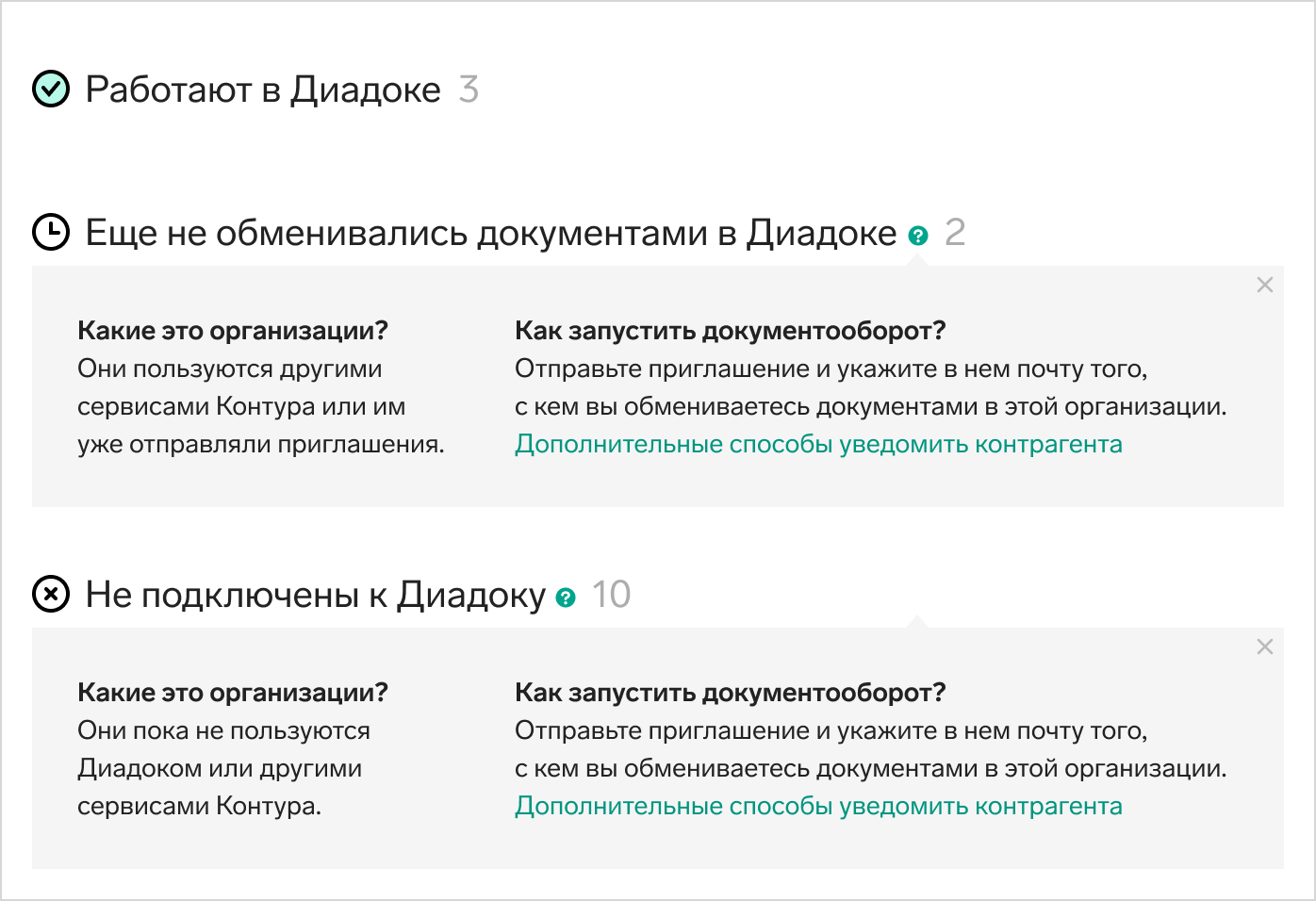Click the line сервисами Контура или им
This screenshot has height=901, width=1316.
pos(241,406)
